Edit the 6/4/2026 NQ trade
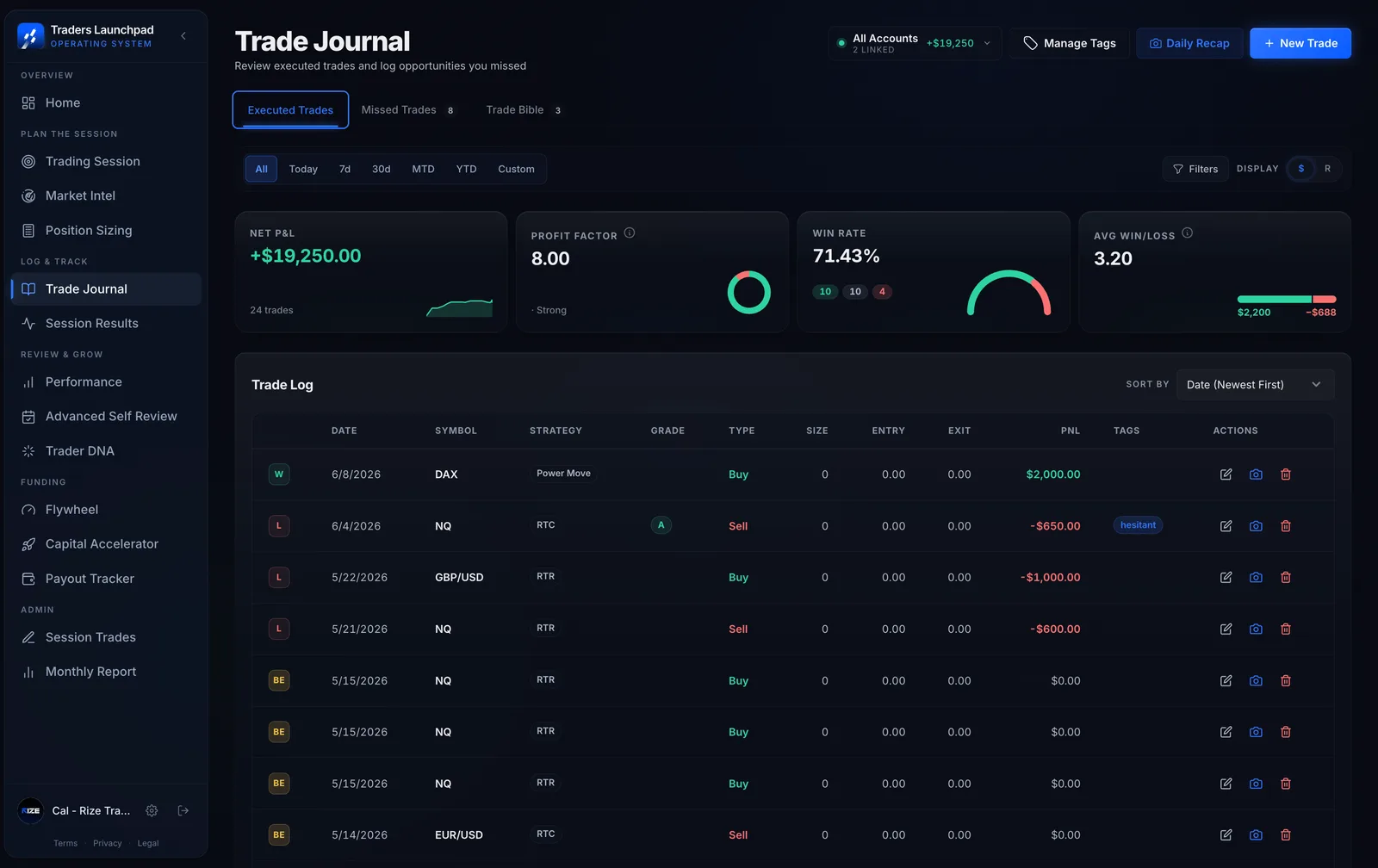This screenshot has height=868, width=1378. (x=1226, y=526)
